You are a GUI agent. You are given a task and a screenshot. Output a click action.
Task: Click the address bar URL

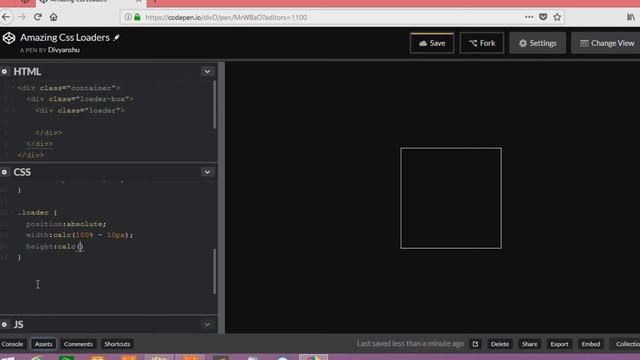226,18
